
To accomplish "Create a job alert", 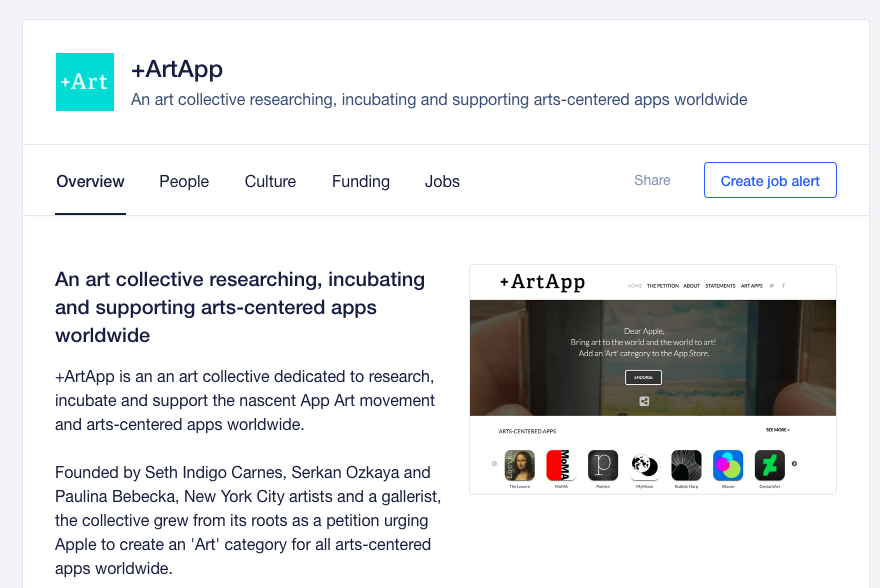I will [770, 180].
